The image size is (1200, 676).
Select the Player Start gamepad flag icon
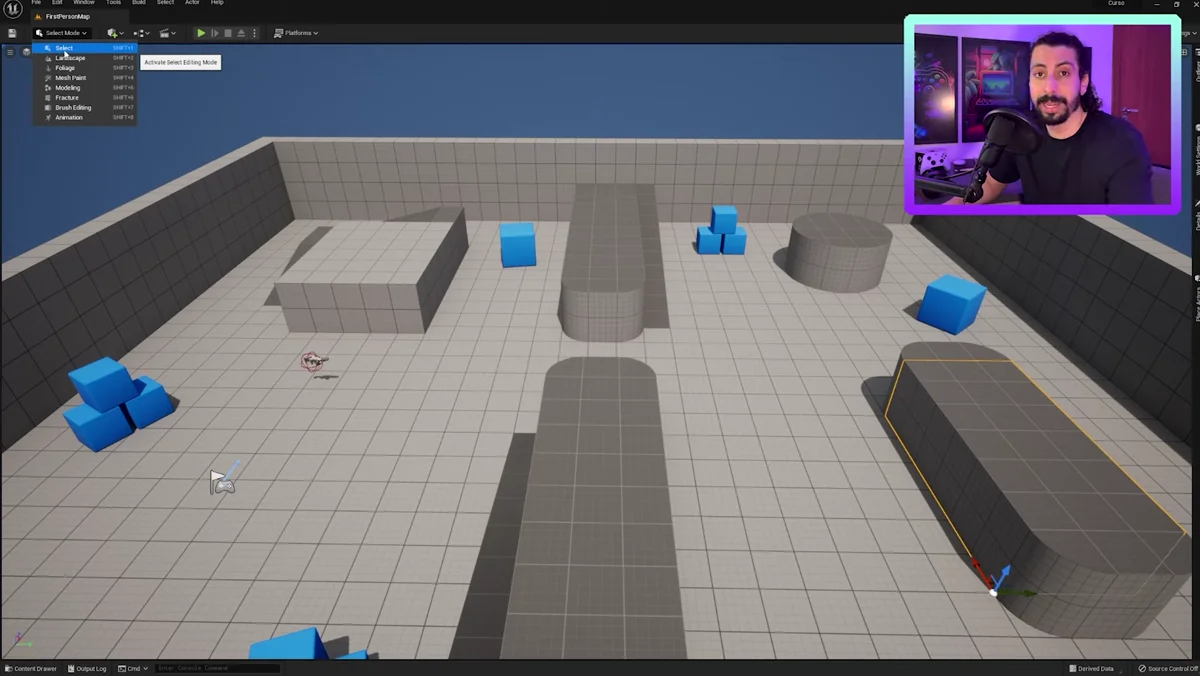click(224, 481)
